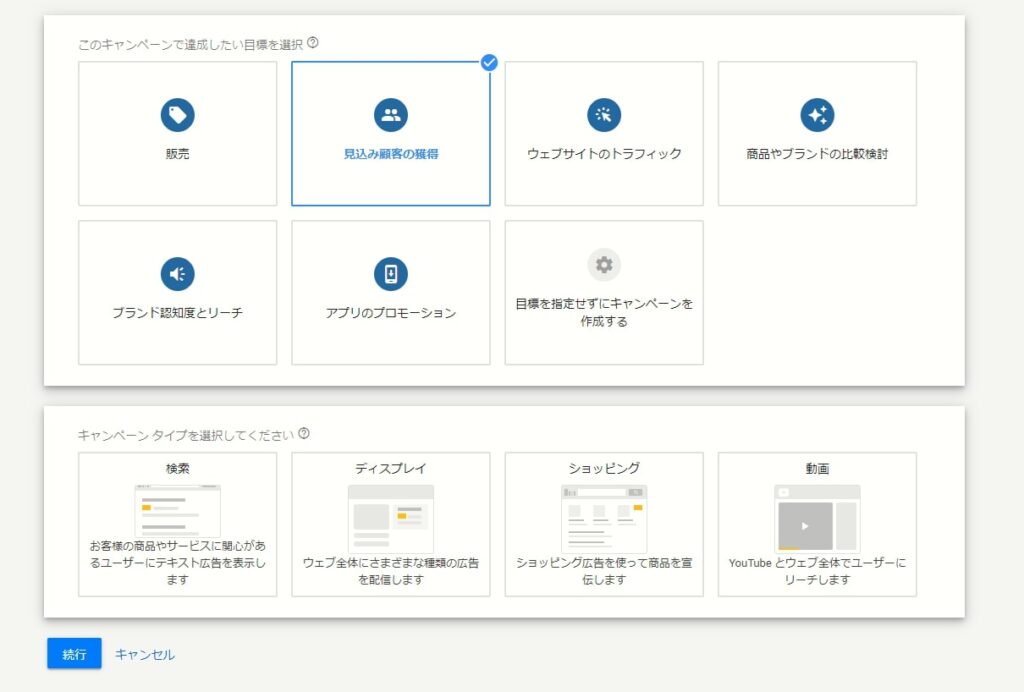Pick アプリのプロモーション label
The image size is (1024, 692).
pos(391,313)
